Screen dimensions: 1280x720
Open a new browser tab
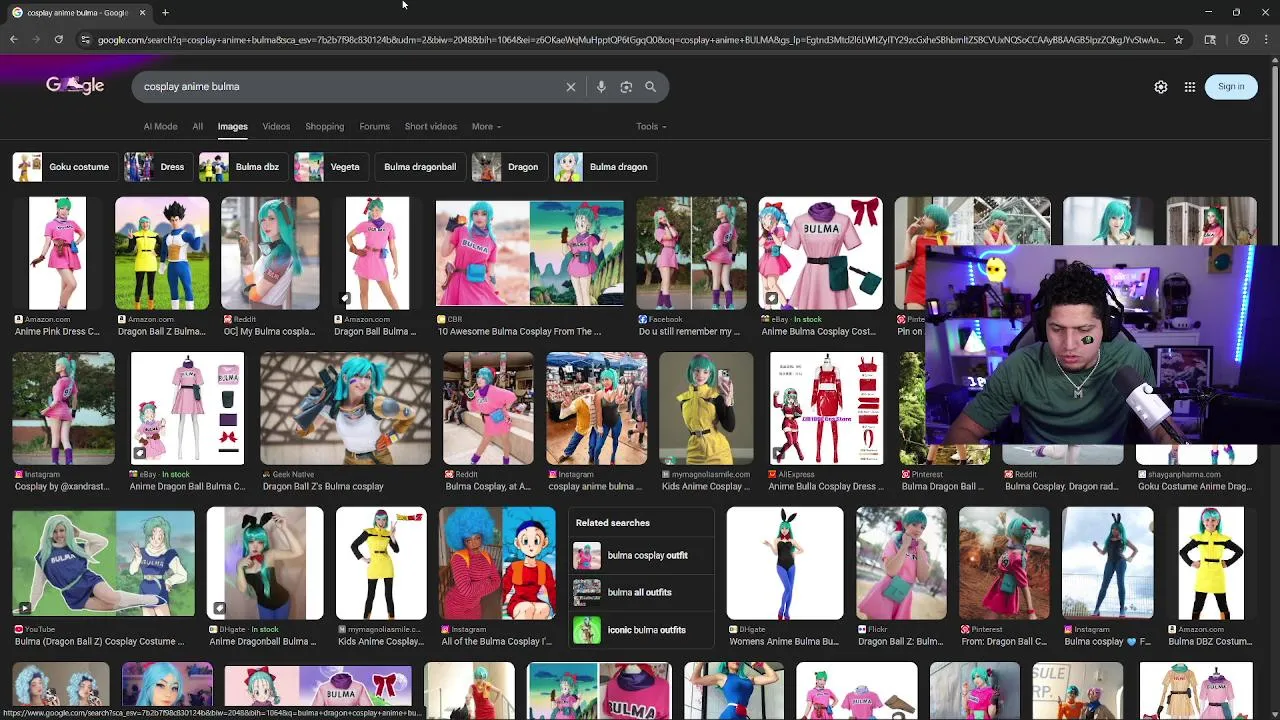[165, 13]
